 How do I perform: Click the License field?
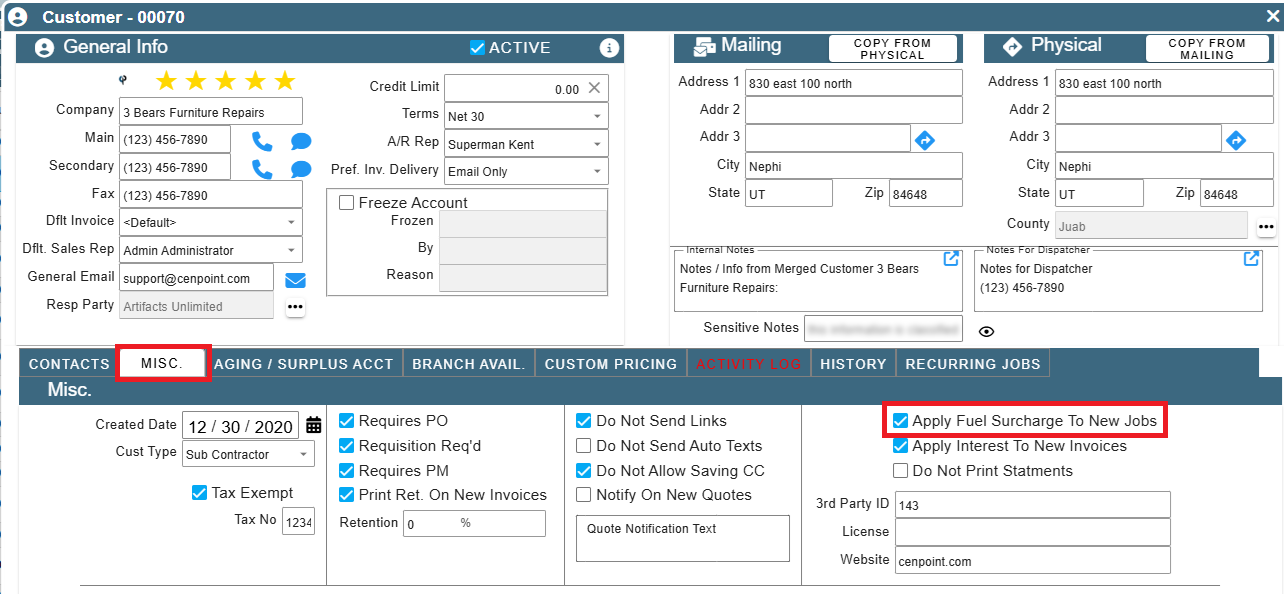click(x=1033, y=532)
